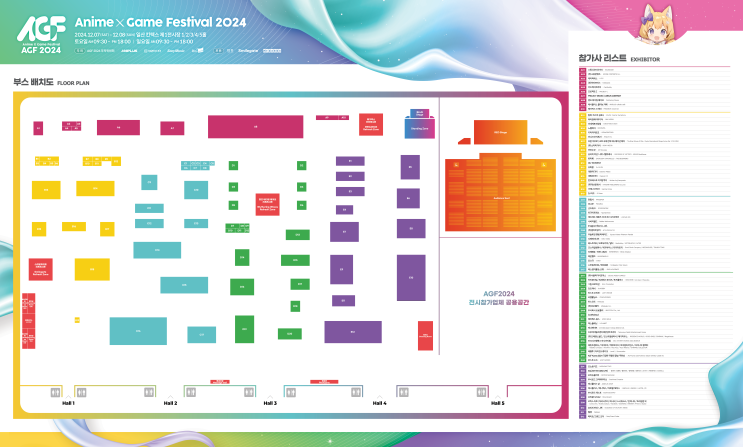
Task: Click the Hall 2 entrance label
Action: click(x=170, y=403)
